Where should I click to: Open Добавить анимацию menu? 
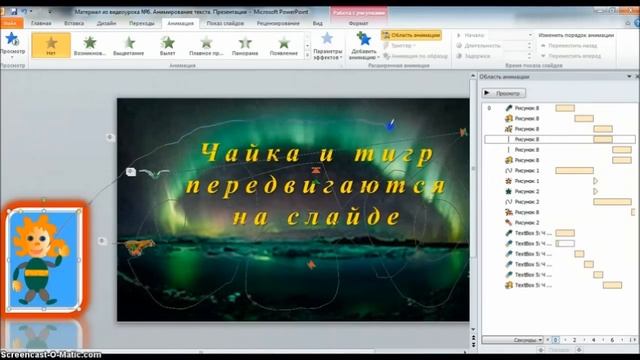363,46
